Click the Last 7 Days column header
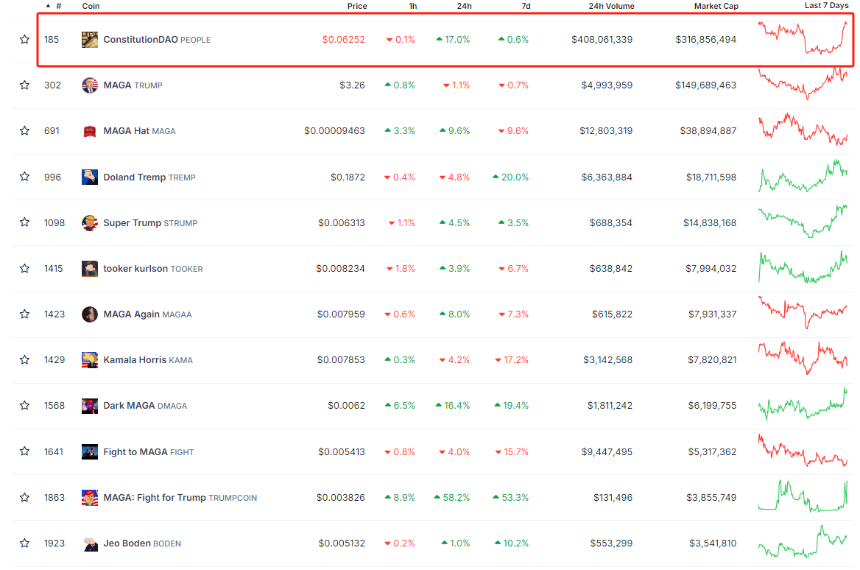 point(826,5)
